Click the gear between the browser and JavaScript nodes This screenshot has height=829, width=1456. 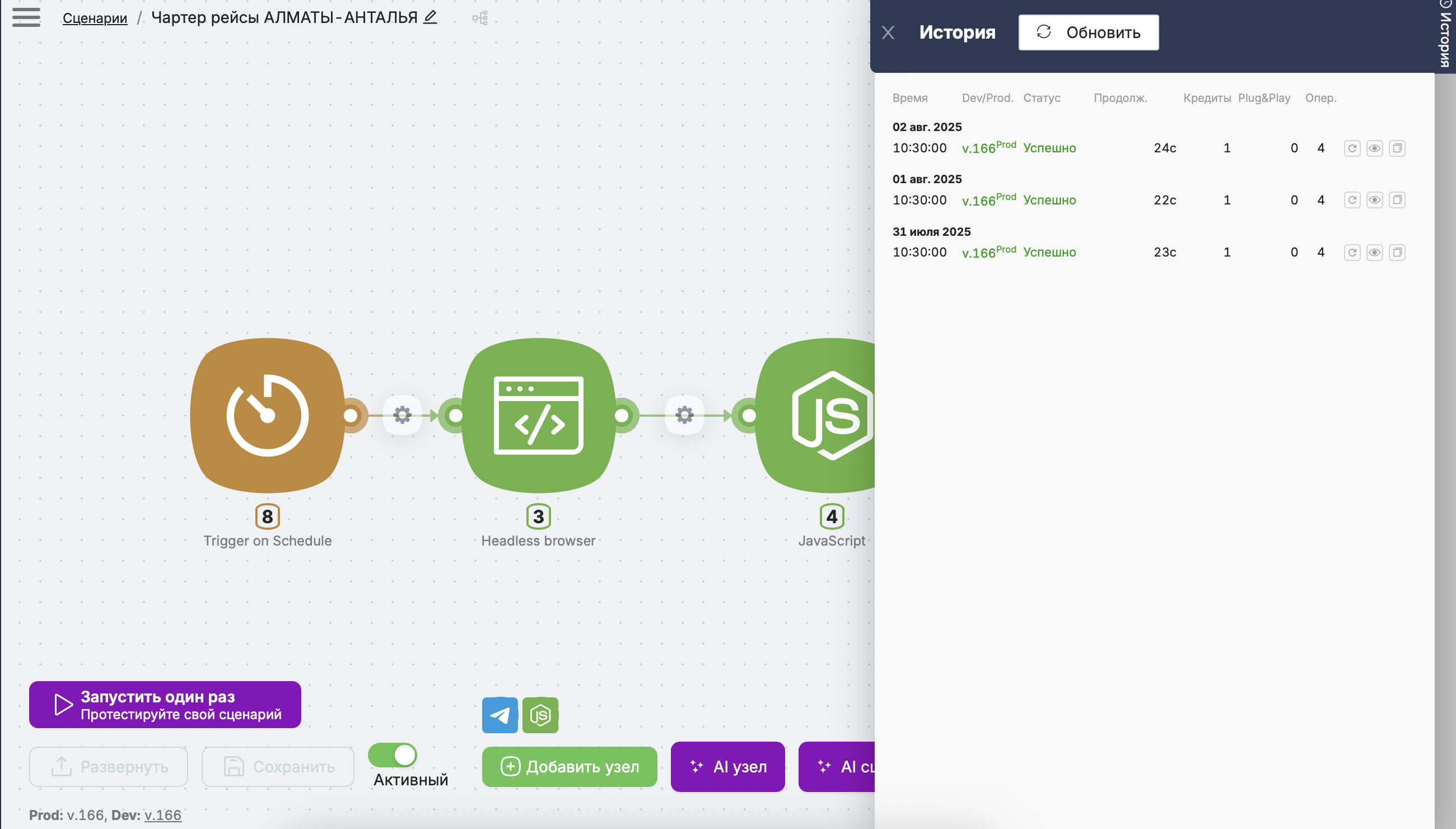[684, 415]
